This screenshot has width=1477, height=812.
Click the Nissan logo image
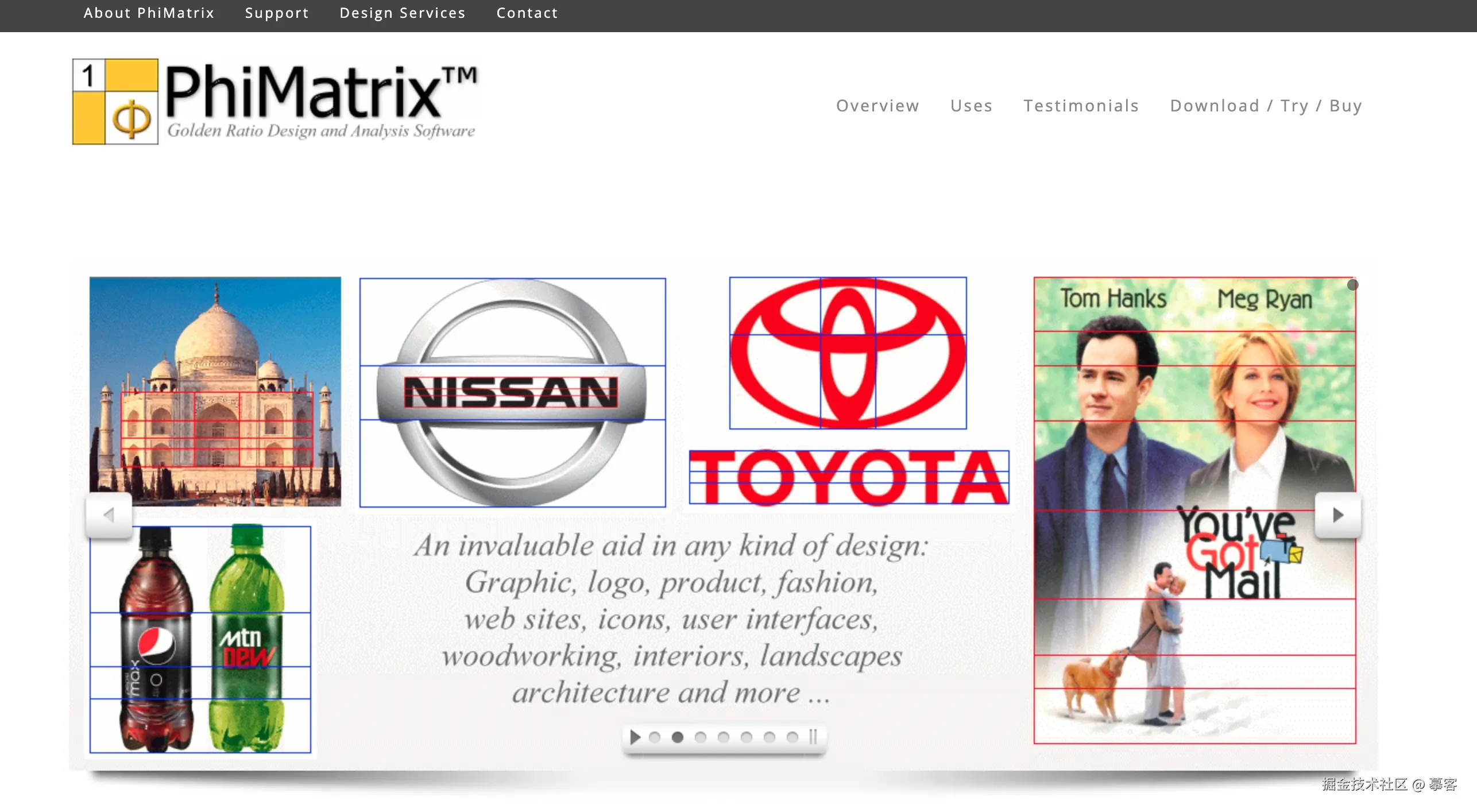tap(512, 392)
